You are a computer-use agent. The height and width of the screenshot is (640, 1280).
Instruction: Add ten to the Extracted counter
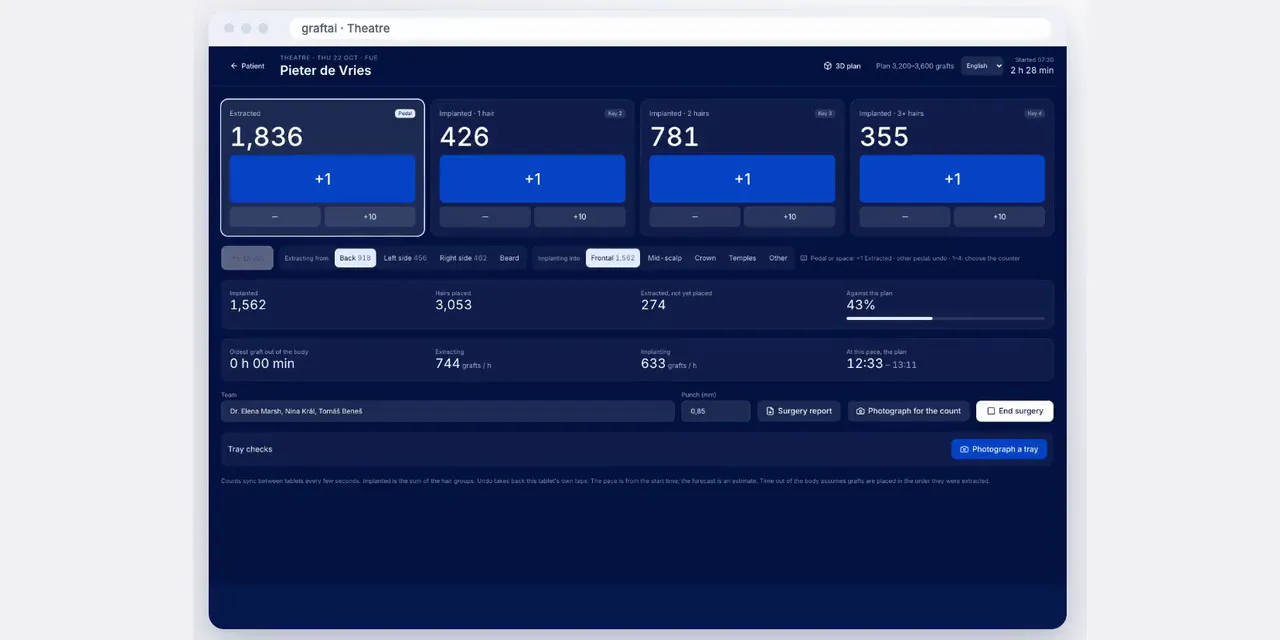click(x=370, y=217)
